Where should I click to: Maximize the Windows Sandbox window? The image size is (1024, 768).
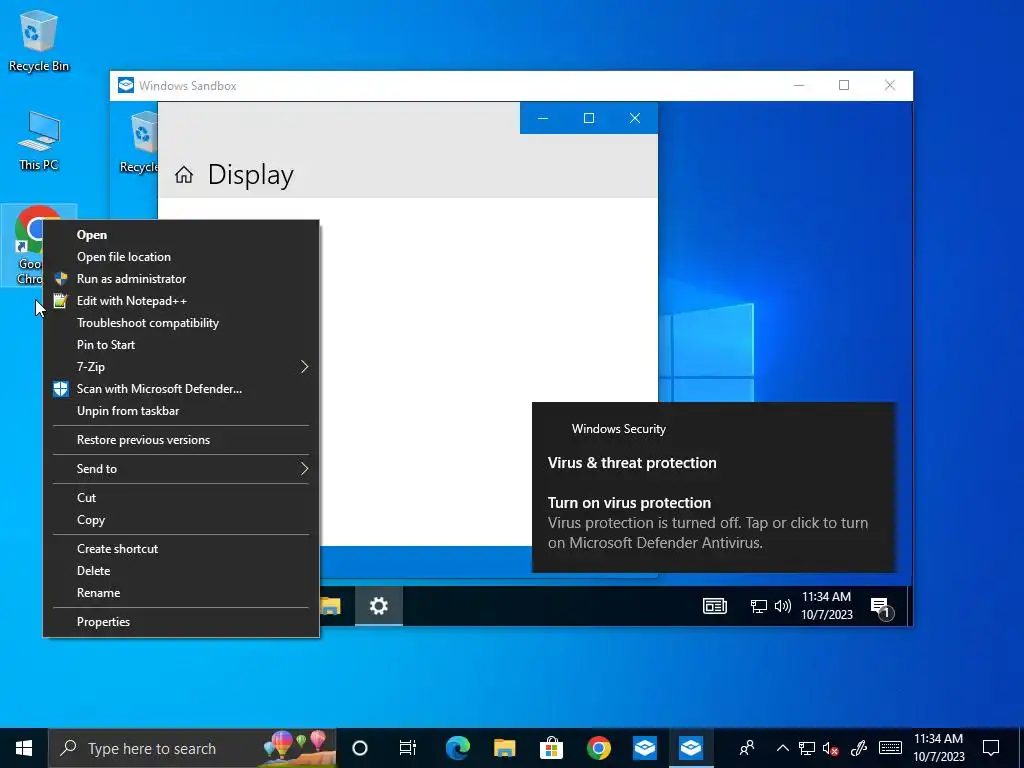pyautogui.click(x=844, y=86)
